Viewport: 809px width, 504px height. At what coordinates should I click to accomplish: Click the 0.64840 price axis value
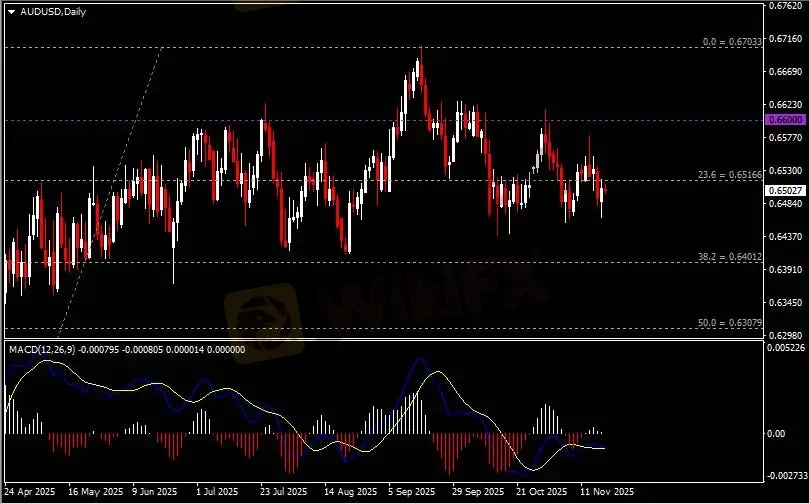coord(785,204)
